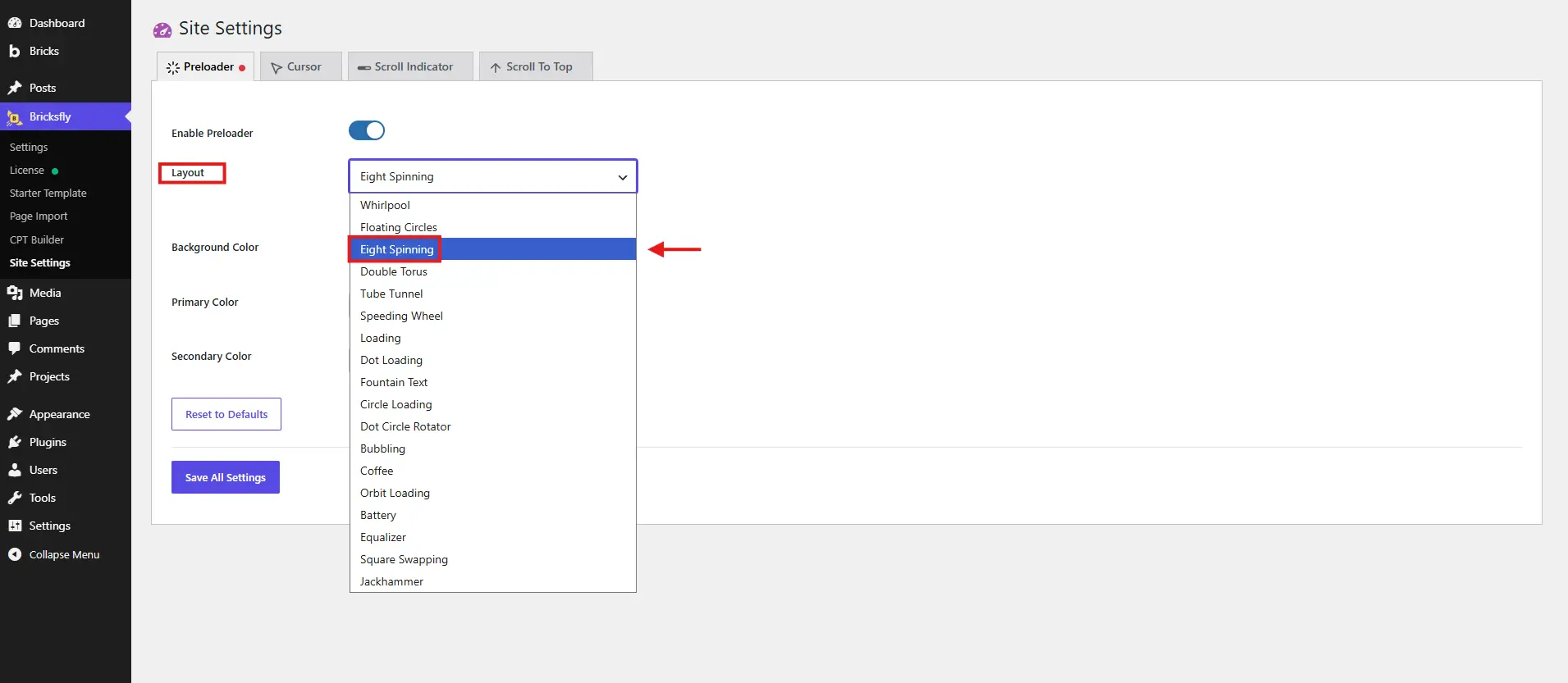Screen dimensions: 1568x683
Task: Select the Loading layout option
Action: pos(493,338)
